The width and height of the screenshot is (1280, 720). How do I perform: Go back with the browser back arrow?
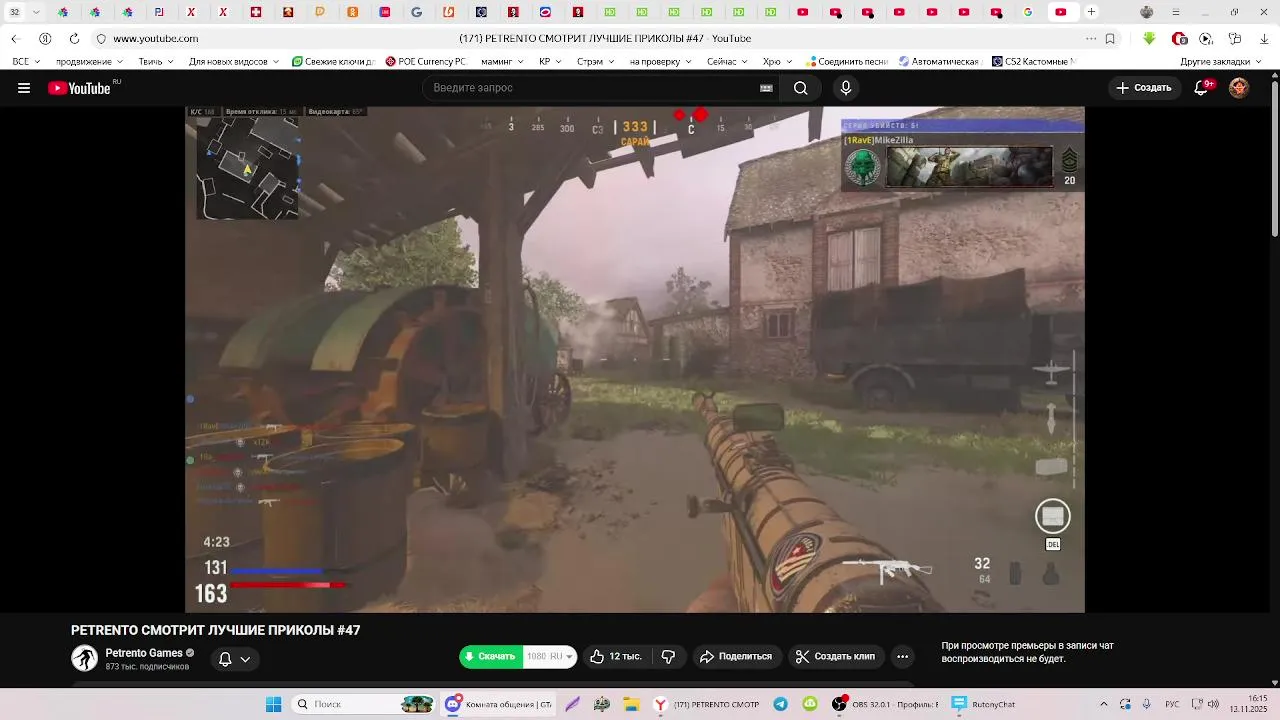[15, 38]
